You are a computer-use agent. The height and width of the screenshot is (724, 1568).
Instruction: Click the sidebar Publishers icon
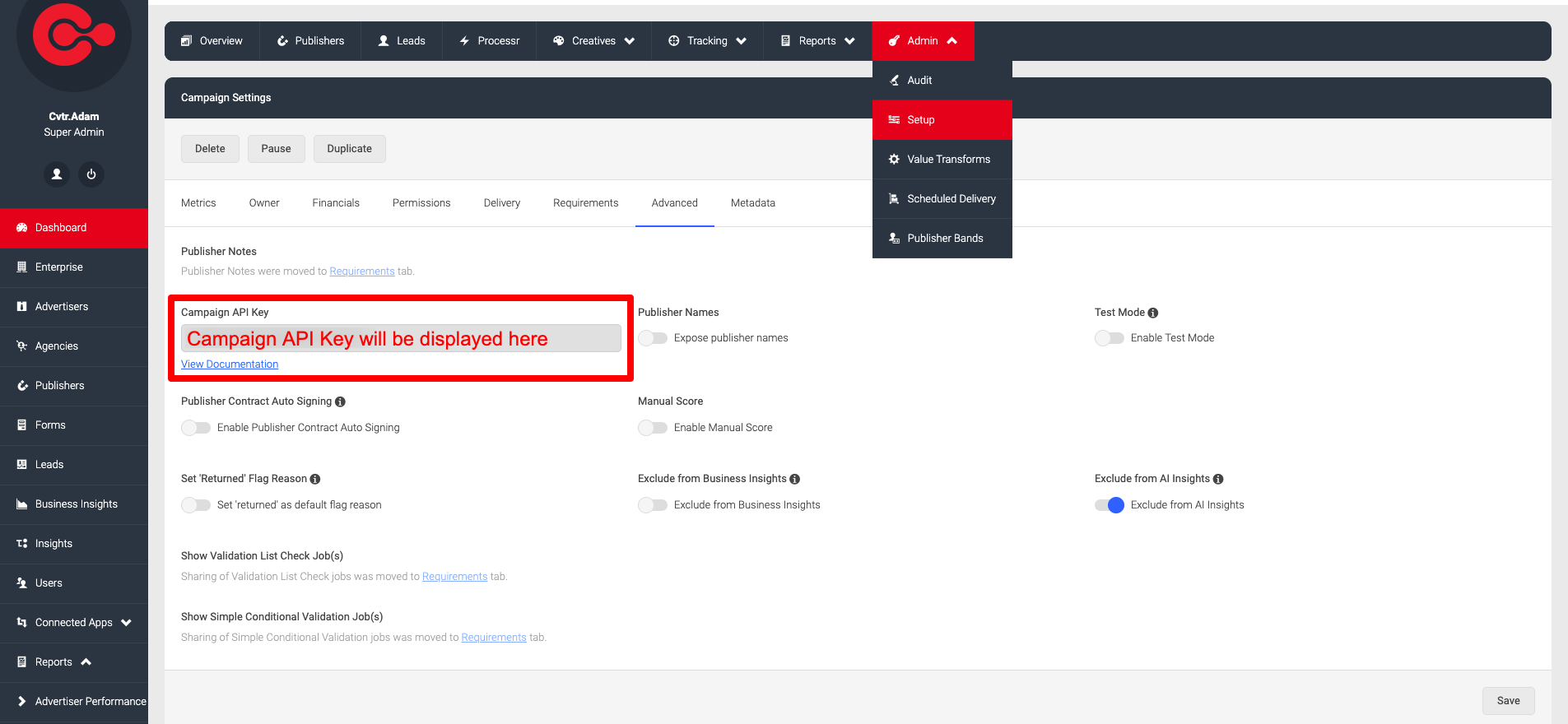(x=22, y=386)
